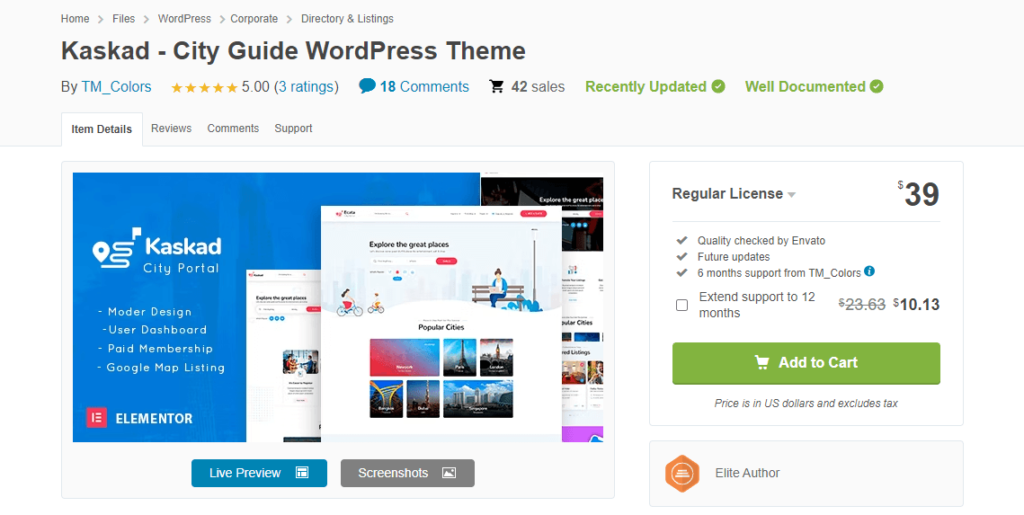Tick Extend support to 12 months checkbox

(682, 305)
